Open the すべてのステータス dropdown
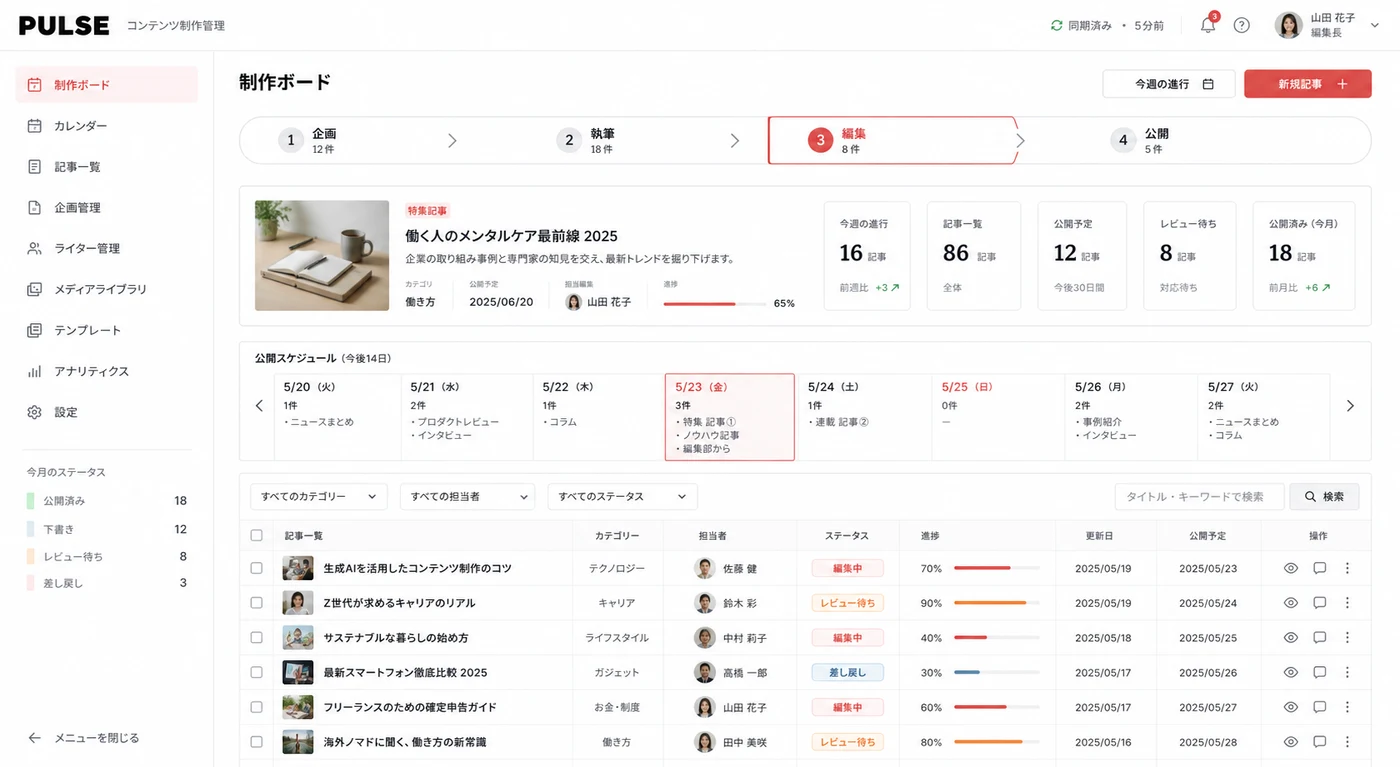Screen dimensions: 1400x767 tap(622, 496)
